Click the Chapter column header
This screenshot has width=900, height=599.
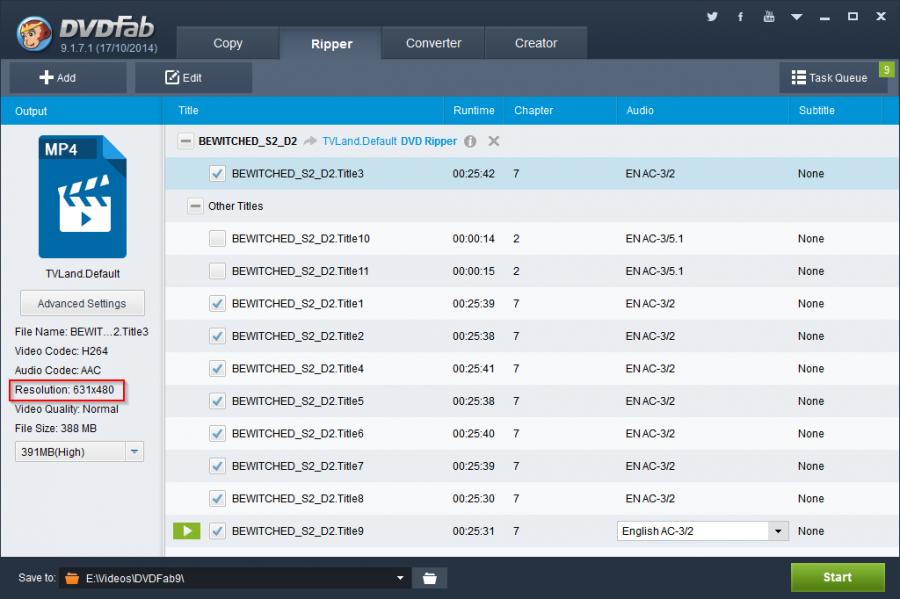point(533,111)
